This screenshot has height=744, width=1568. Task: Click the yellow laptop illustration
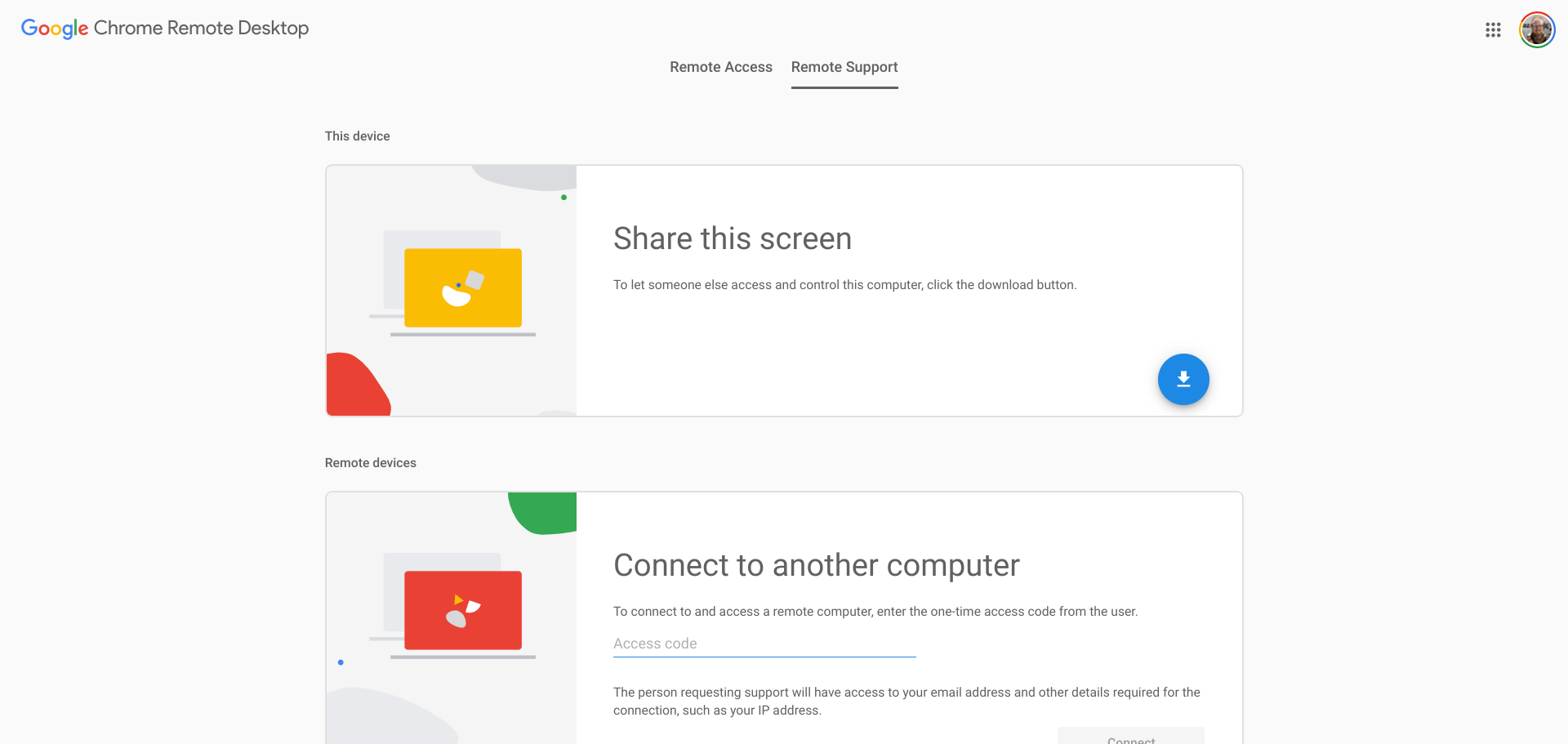[462, 288]
